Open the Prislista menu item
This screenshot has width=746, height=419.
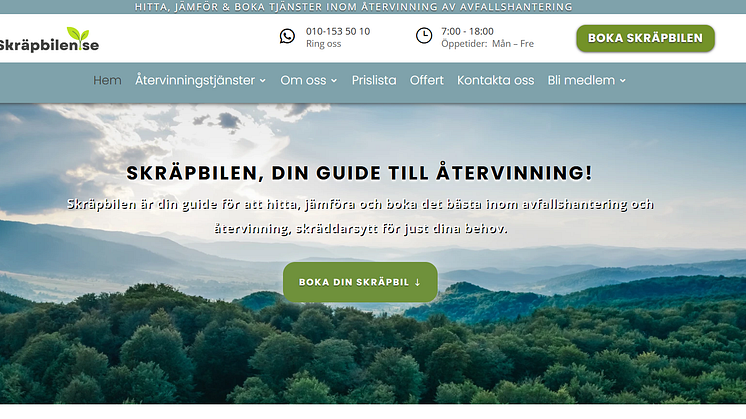point(374,80)
